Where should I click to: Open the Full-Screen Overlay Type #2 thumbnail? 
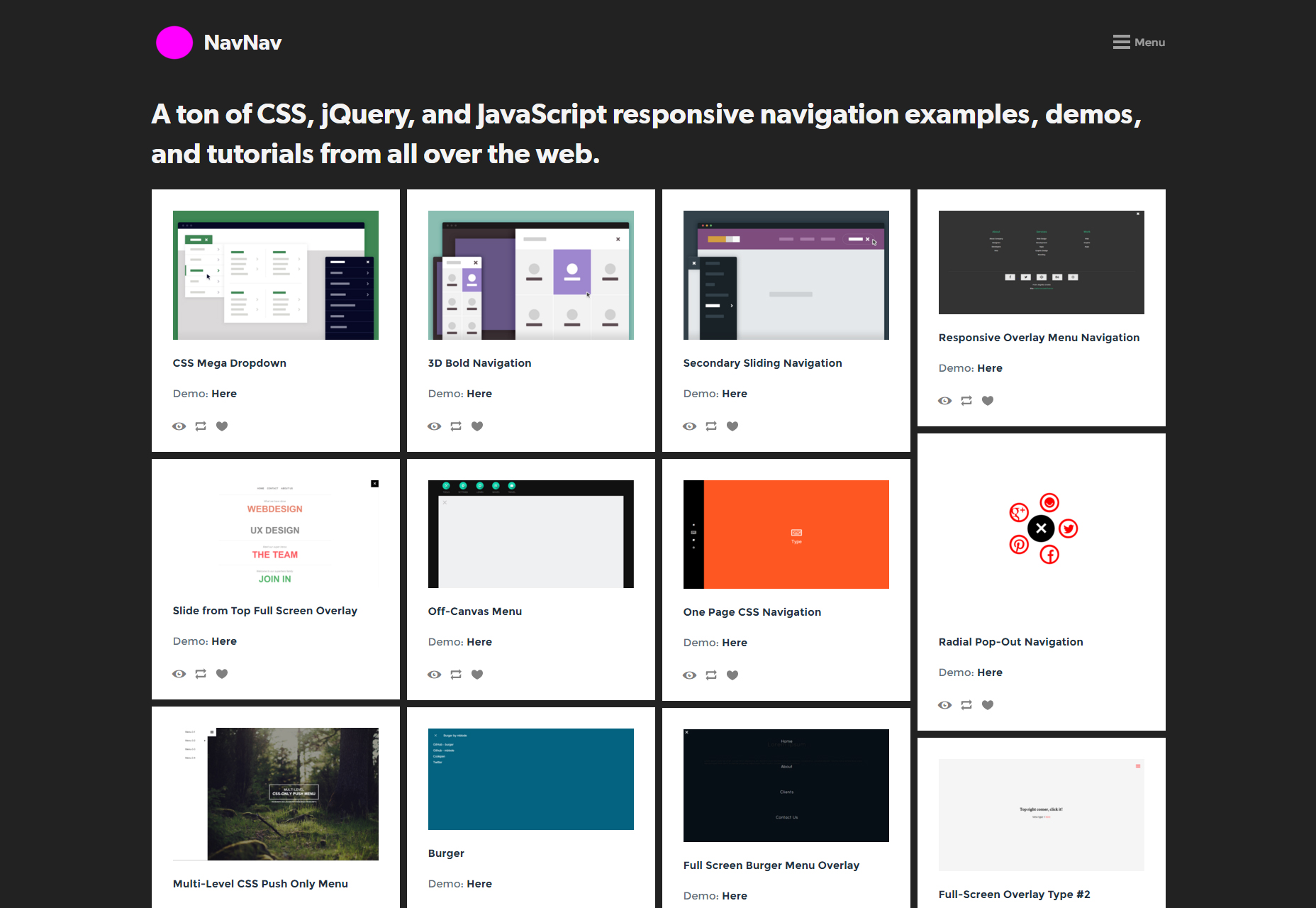coord(1042,815)
